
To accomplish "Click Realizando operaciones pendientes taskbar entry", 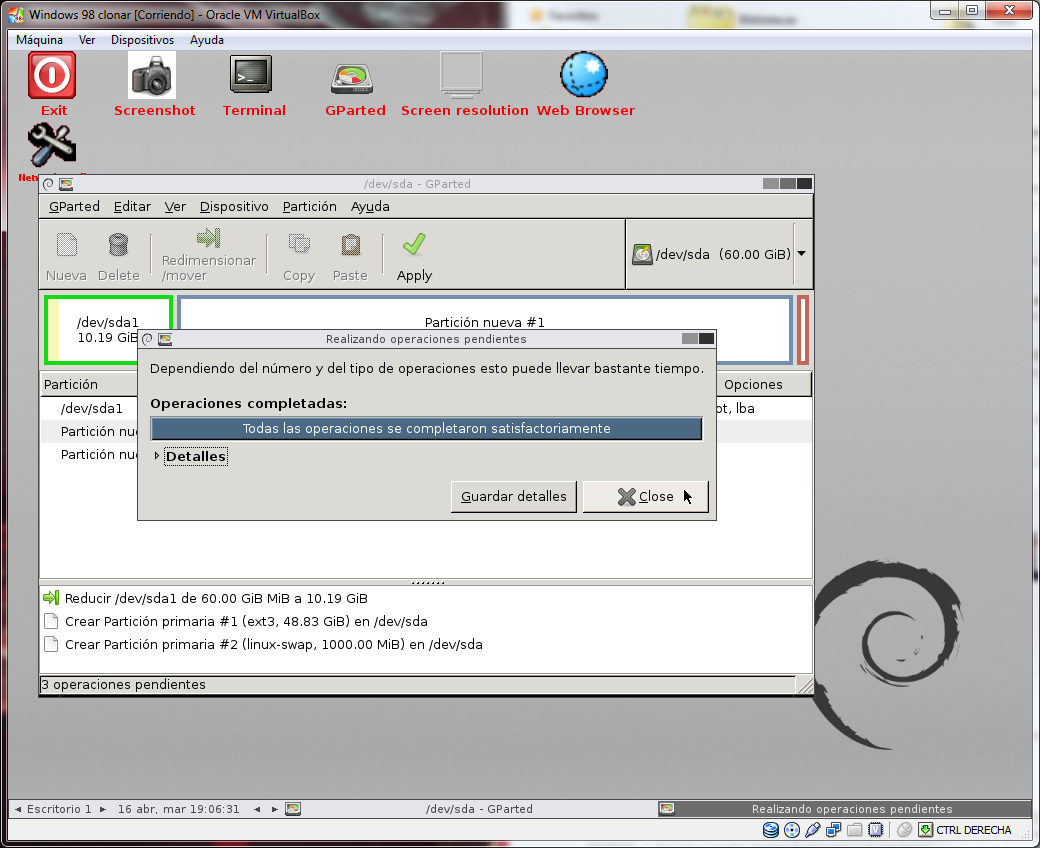I will click(x=844, y=809).
